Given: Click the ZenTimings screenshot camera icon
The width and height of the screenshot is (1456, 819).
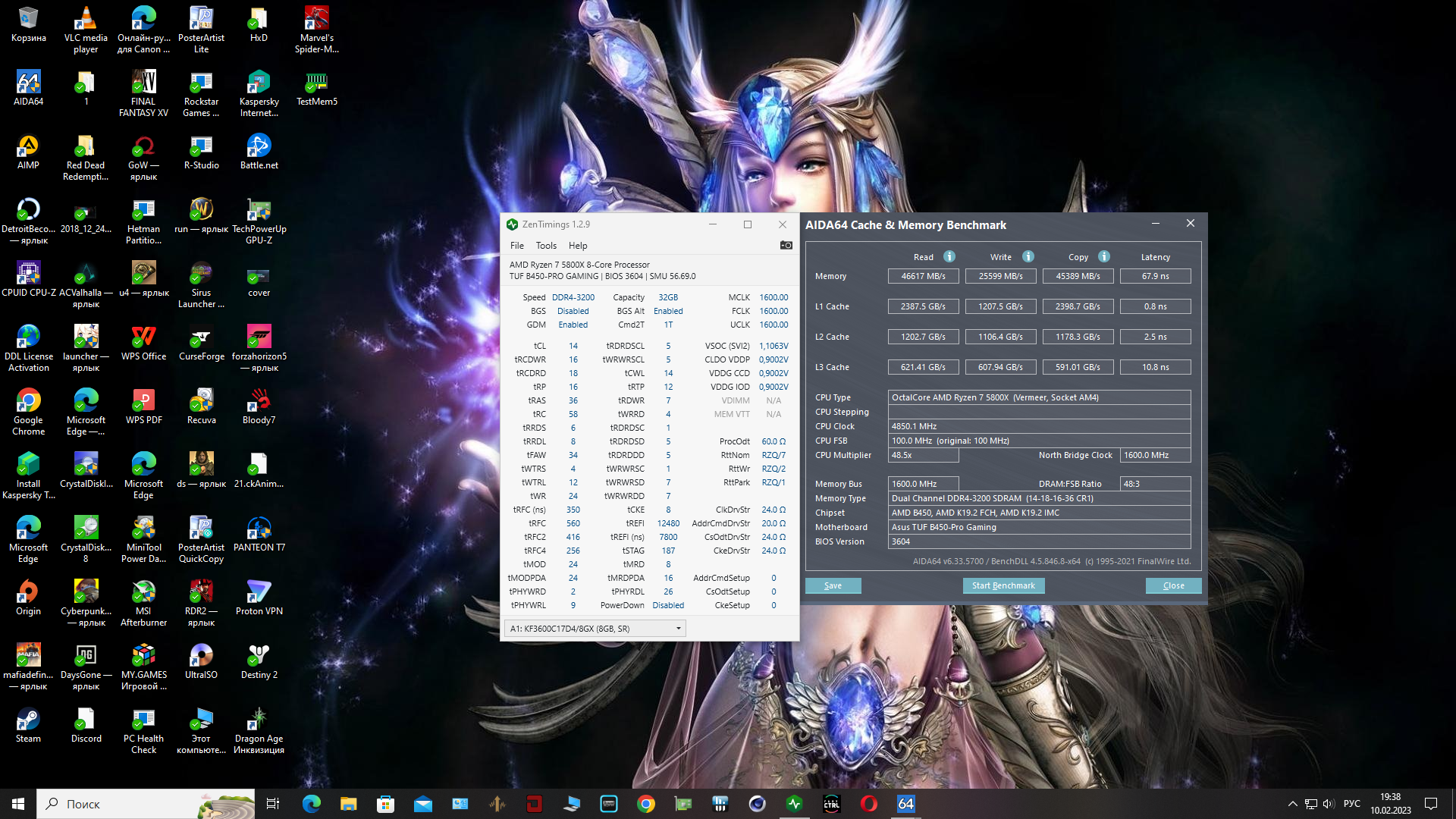Looking at the screenshot, I should pos(786,245).
